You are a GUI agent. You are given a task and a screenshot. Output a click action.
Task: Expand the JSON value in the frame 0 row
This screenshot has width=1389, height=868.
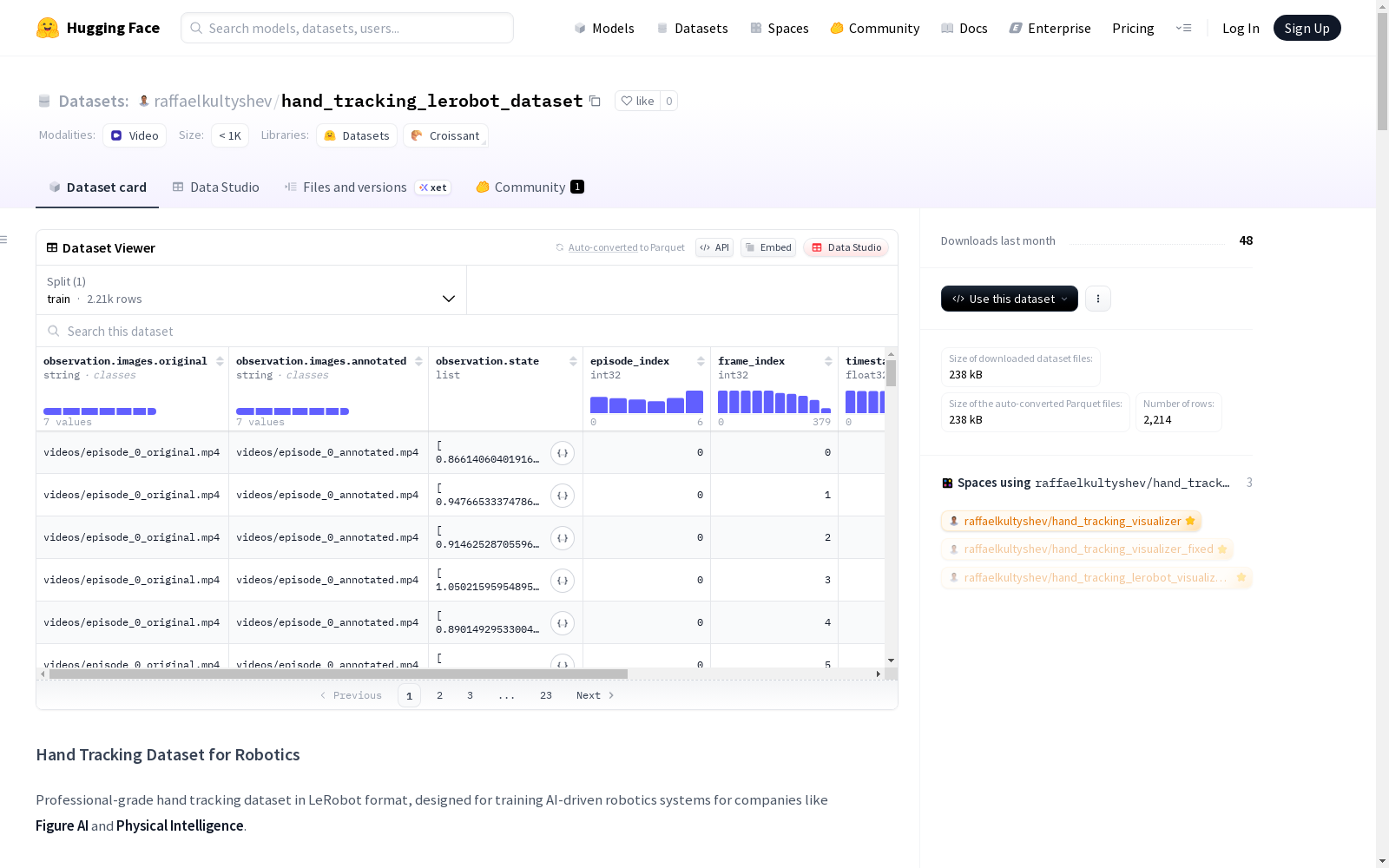(x=563, y=453)
